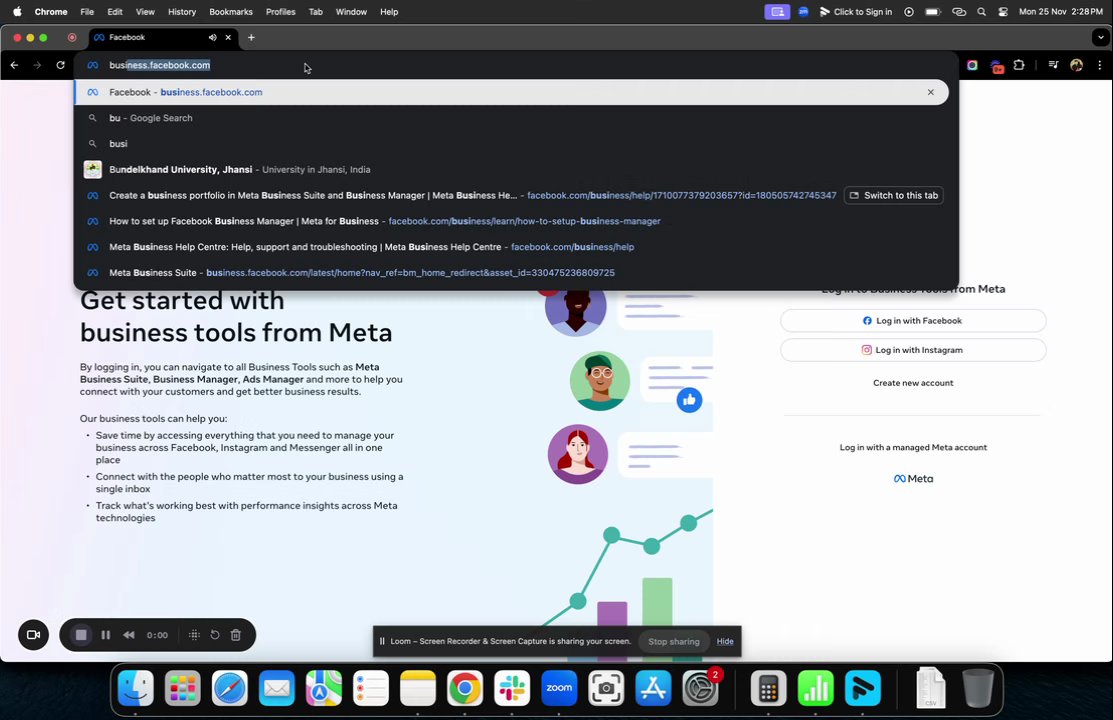Screen dimensions: 1113x720
Task: Select Bundelkhand University, Jhansi suggestion
Action: 511,170
